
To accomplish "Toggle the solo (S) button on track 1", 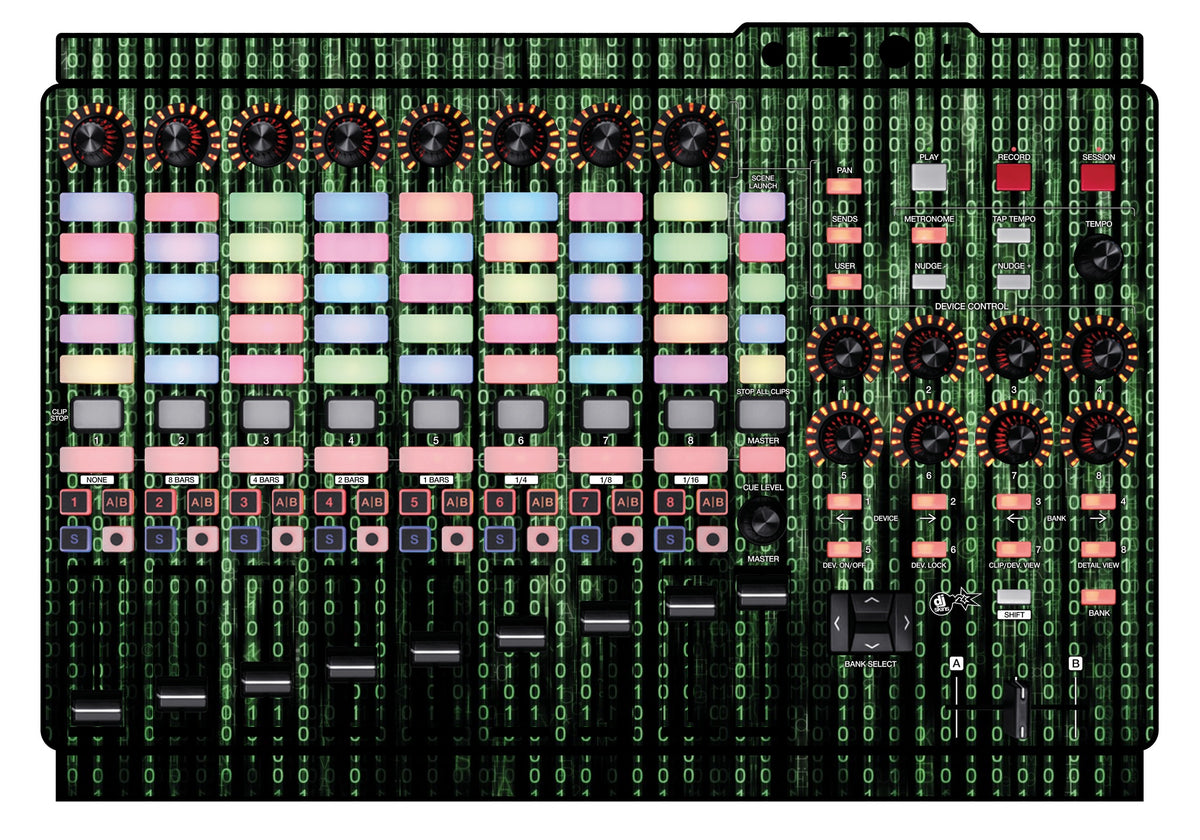I will pos(74,537).
